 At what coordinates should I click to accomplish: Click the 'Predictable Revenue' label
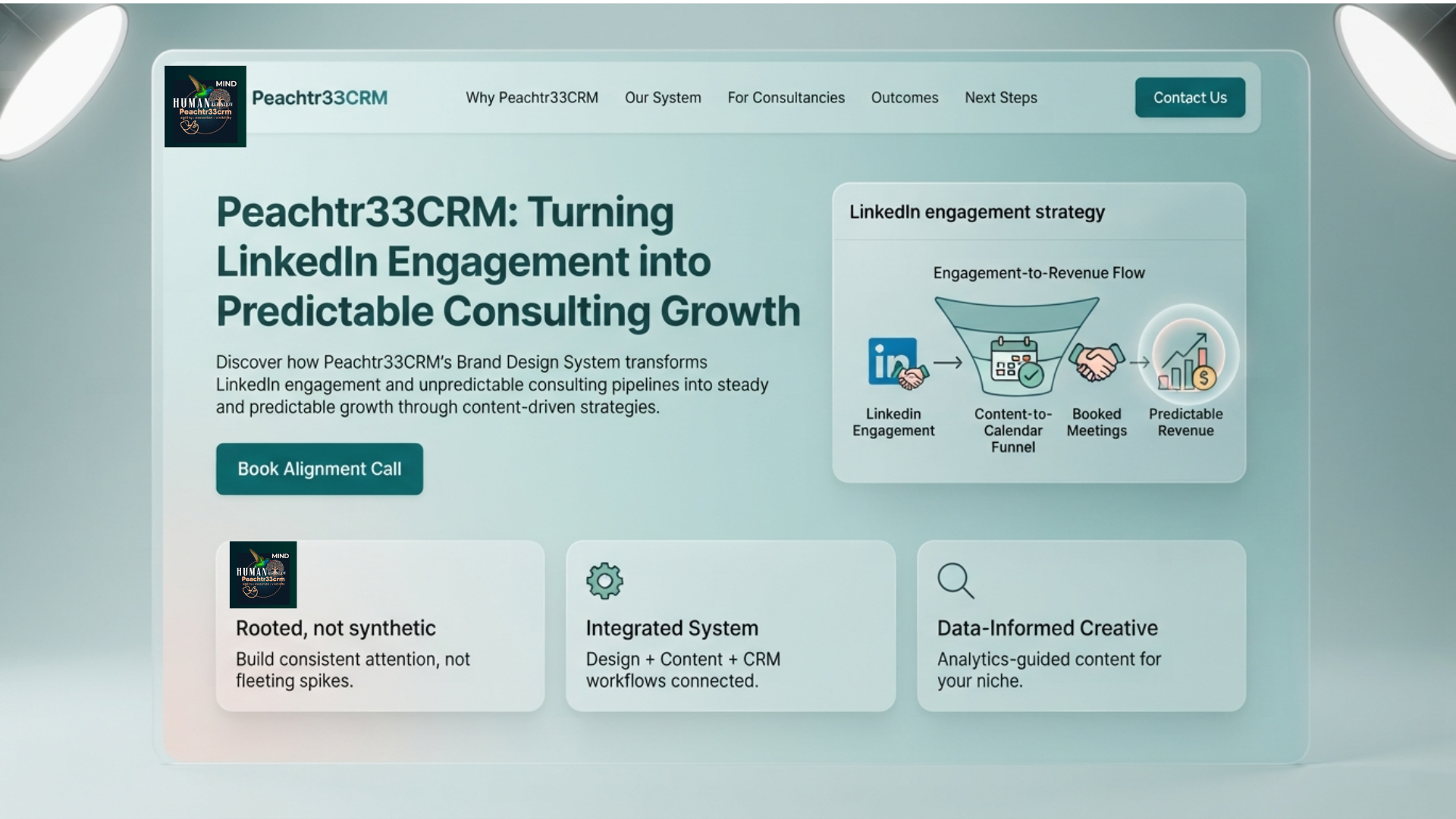tap(1186, 422)
